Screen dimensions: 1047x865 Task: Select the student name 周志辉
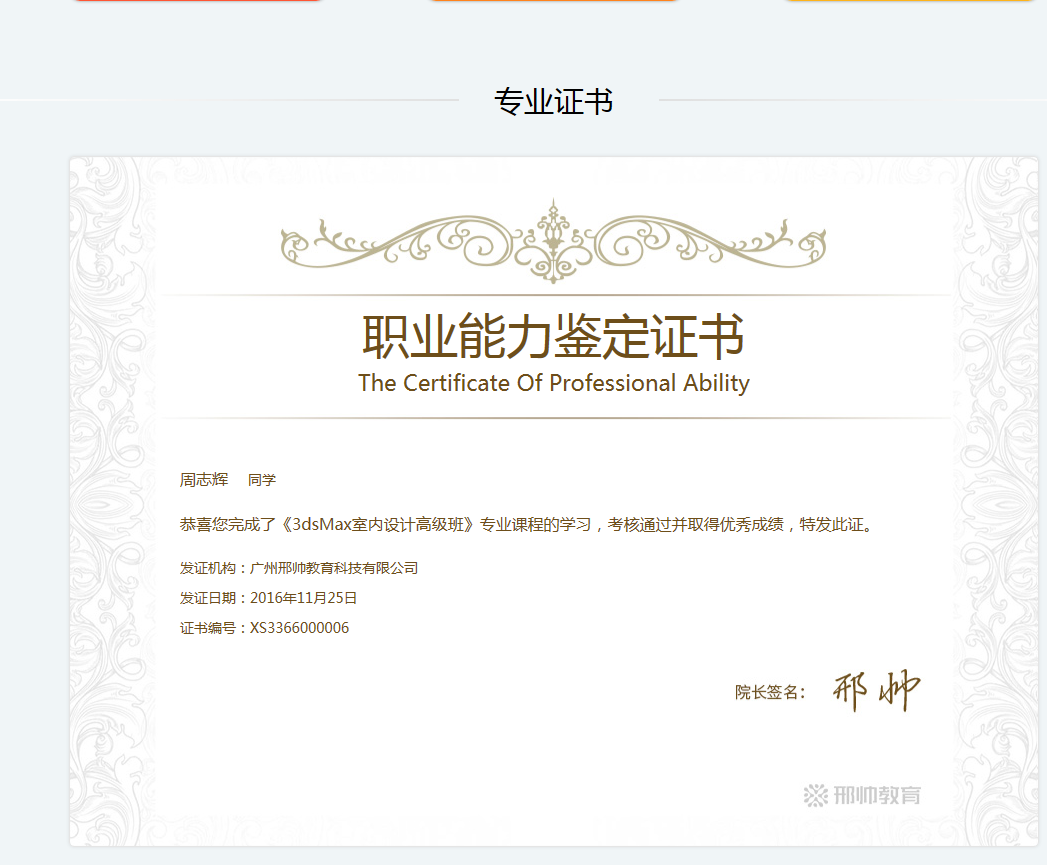pyautogui.click(x=204, y=480)
